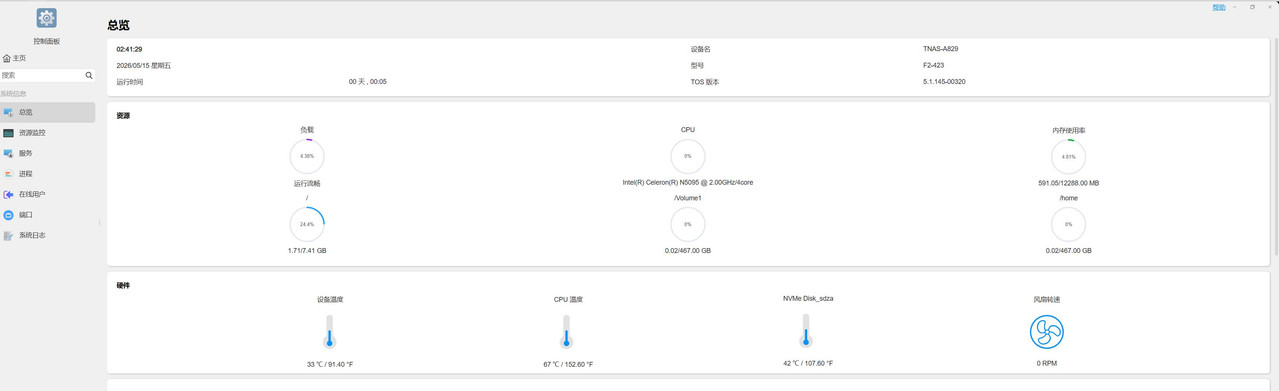Click the 42 ℃ / 107.60 ℉ reading
1279x391 pixels.
(x=808, y=364)
